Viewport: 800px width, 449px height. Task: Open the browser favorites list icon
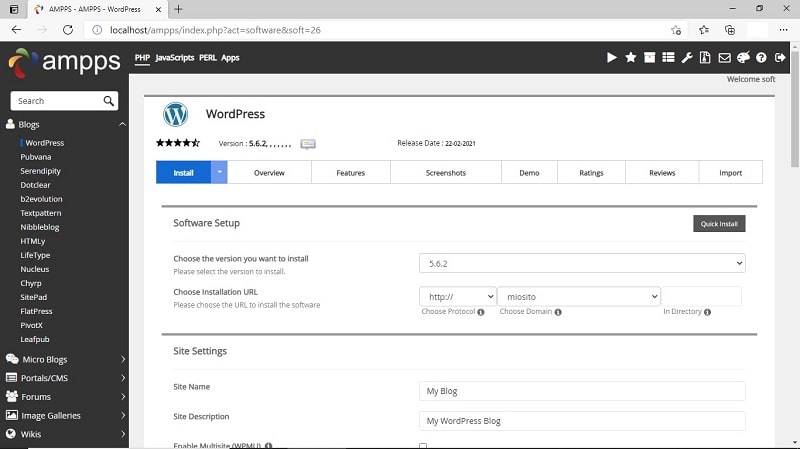point(704,30)
